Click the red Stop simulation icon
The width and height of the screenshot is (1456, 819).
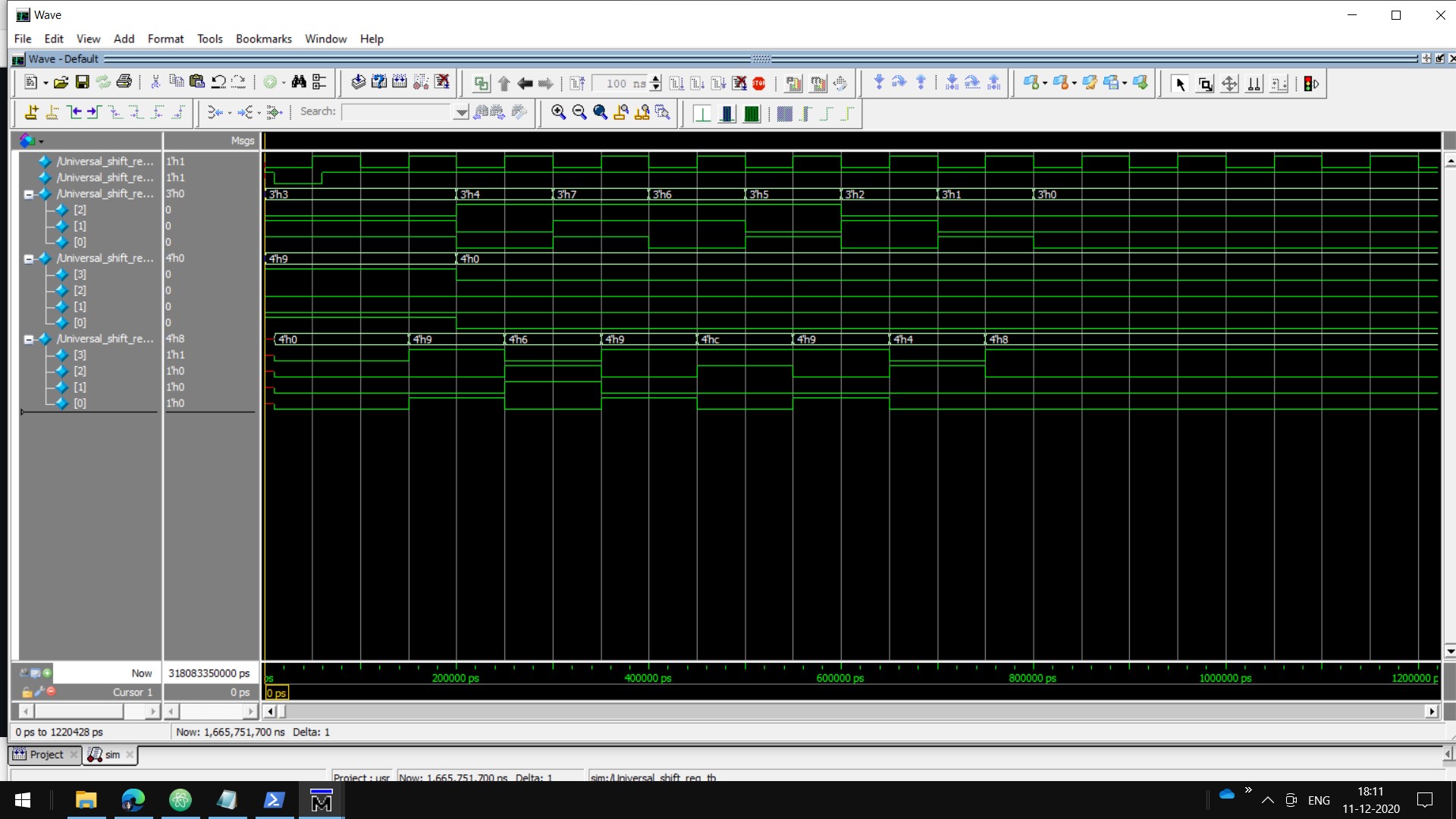[759, 83]
